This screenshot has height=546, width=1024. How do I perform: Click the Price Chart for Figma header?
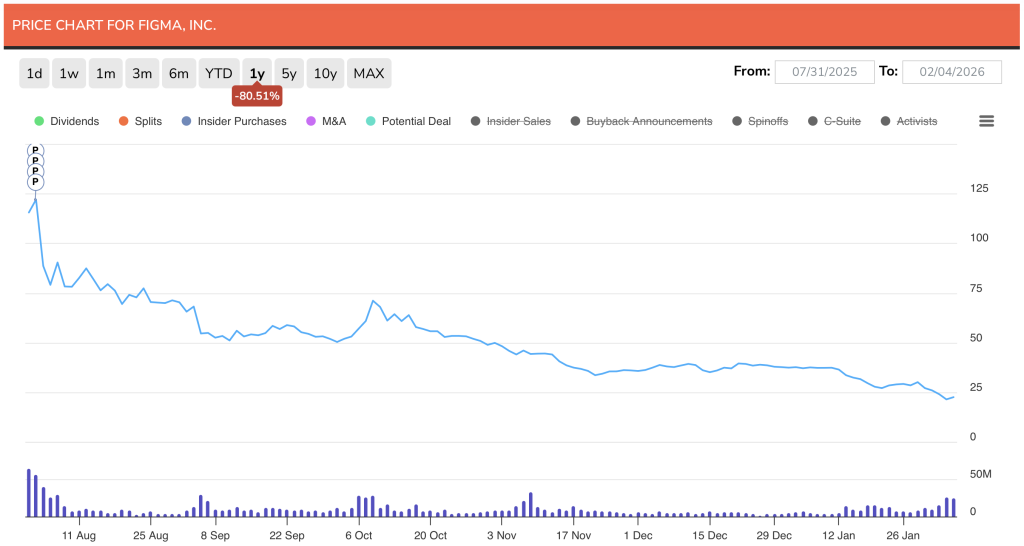coord(114,25)
